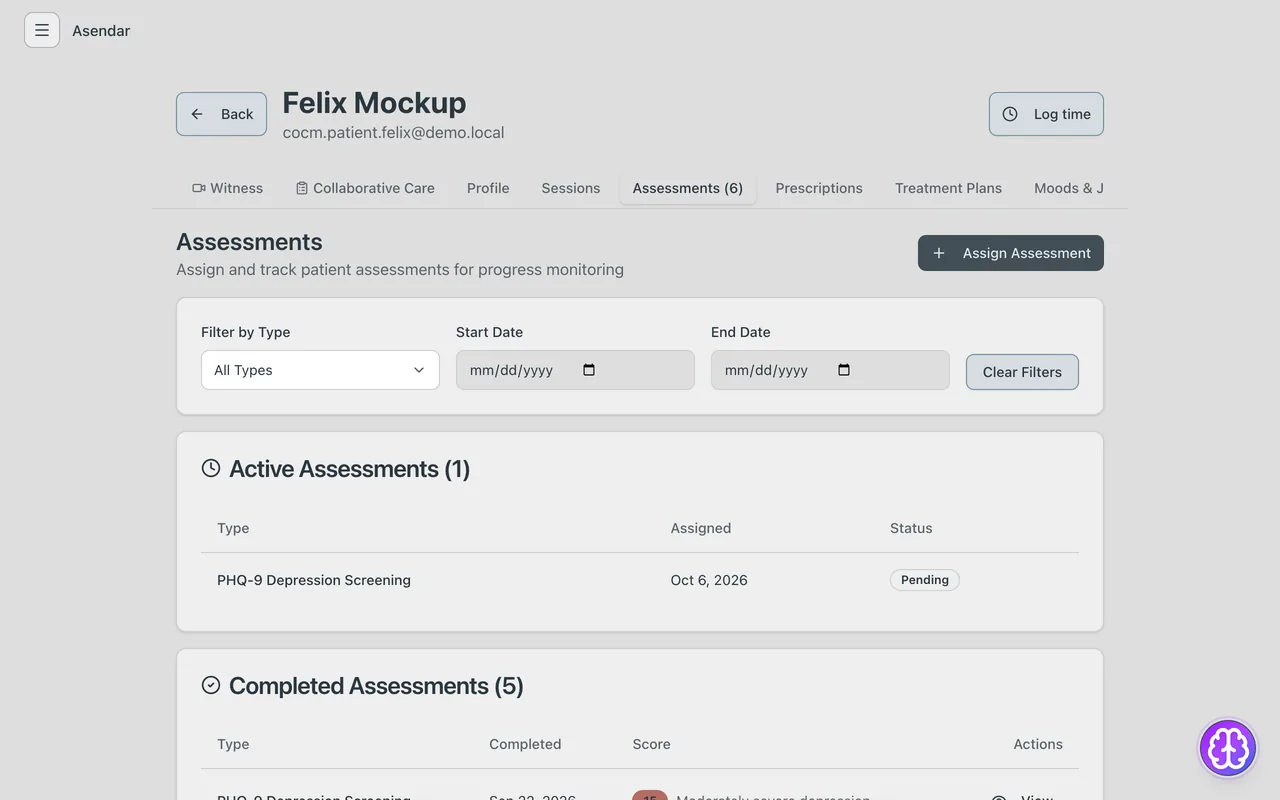Select the Sessions tab
The height and width of the screenshot is (800, 1280).
[x=571, y=188]
